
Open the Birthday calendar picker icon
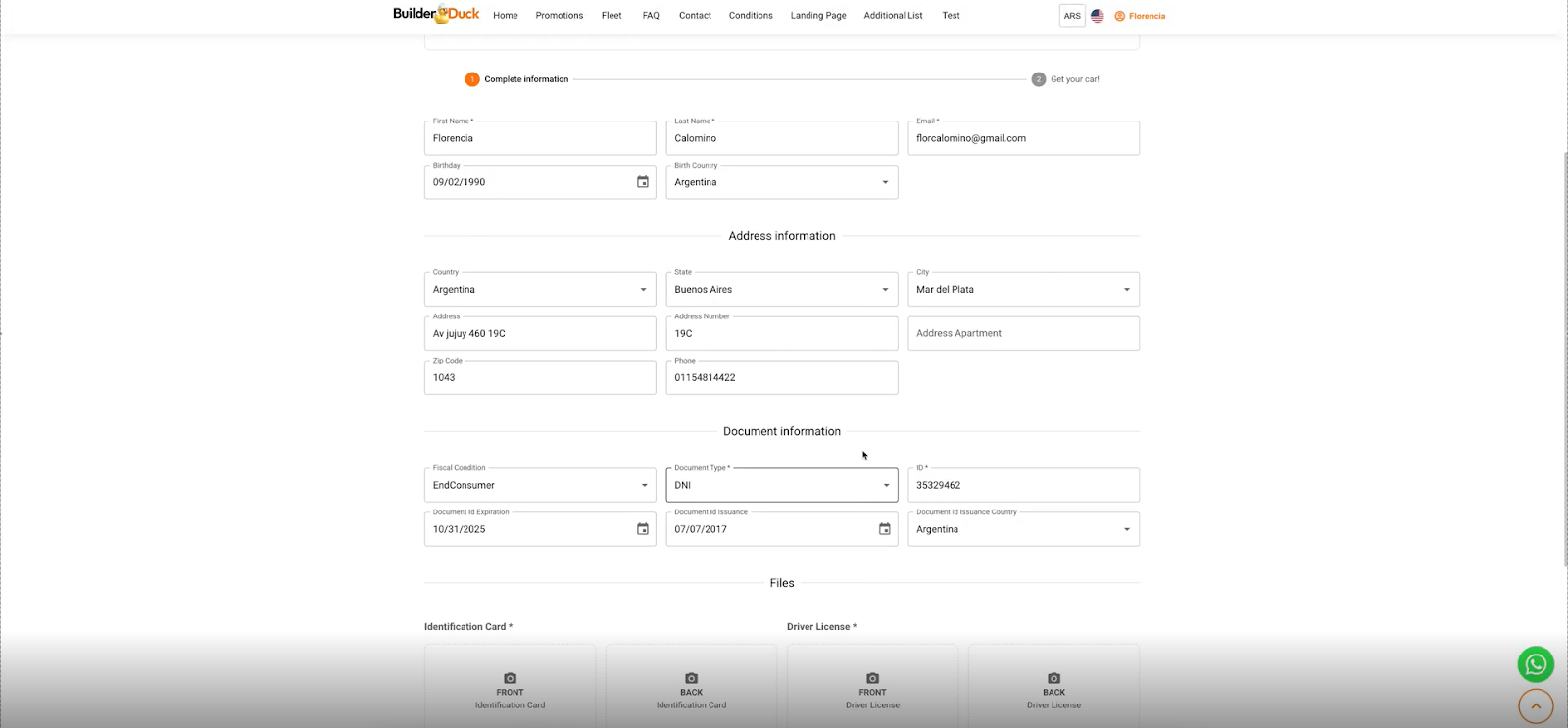643,182
